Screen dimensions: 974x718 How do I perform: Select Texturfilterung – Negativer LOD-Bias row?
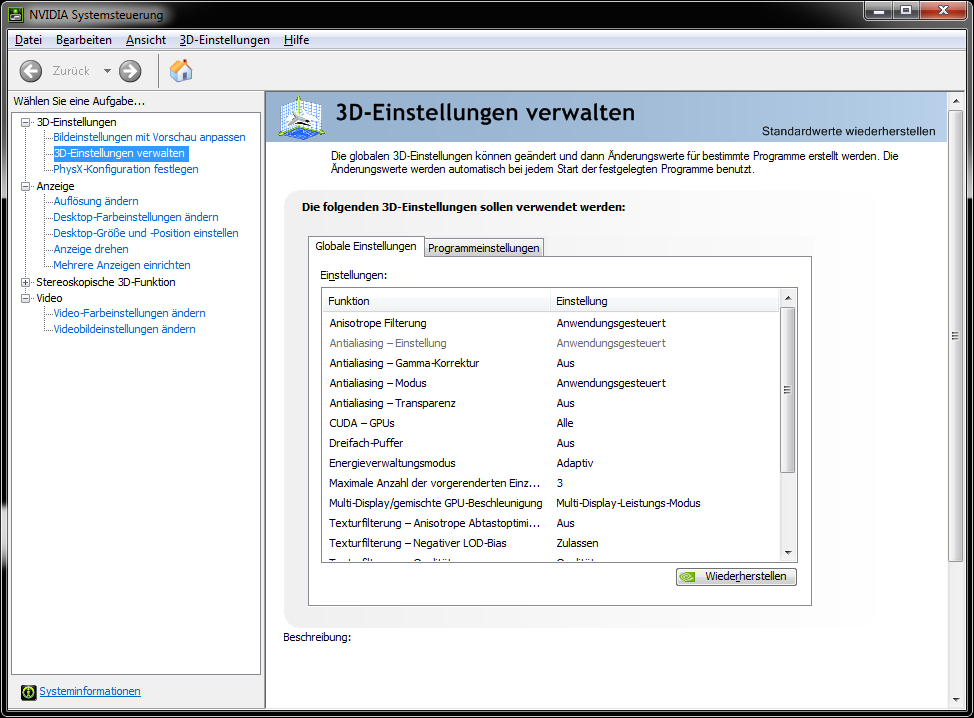coord(550,543)
